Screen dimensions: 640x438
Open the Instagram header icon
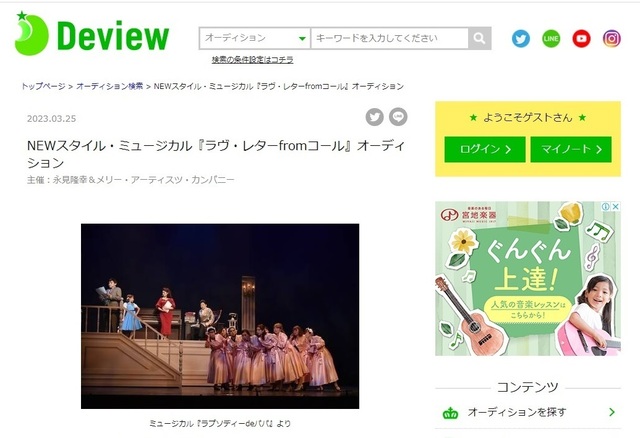[x=611, y=39]
